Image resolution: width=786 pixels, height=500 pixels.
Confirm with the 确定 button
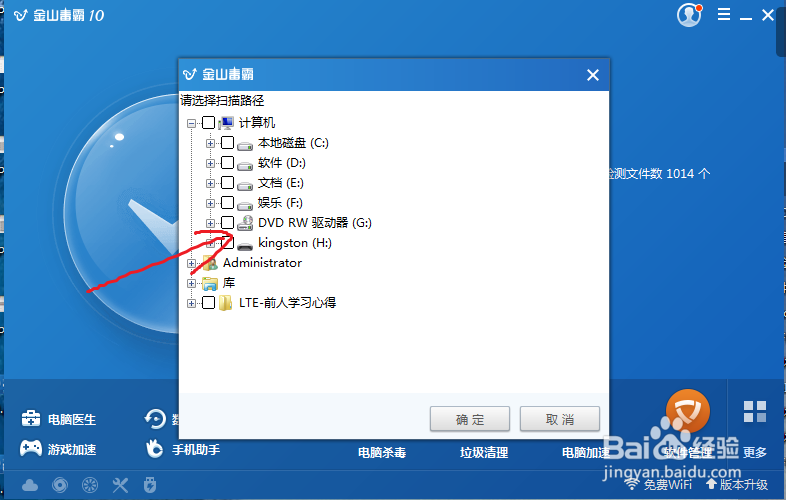coord(470,419)
